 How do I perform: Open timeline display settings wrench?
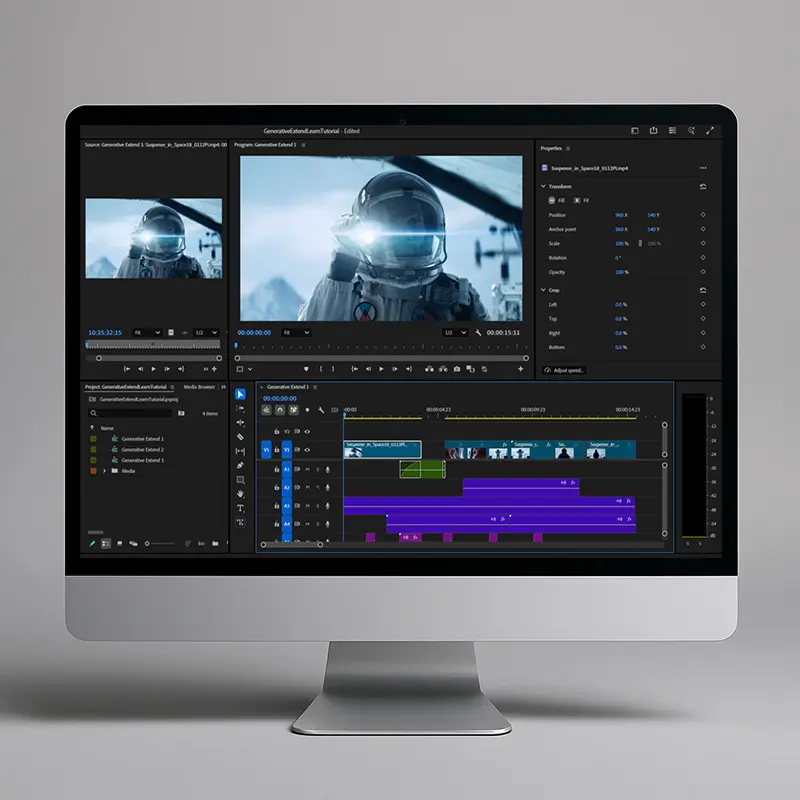pyautogui.click(x=320, y=409)
